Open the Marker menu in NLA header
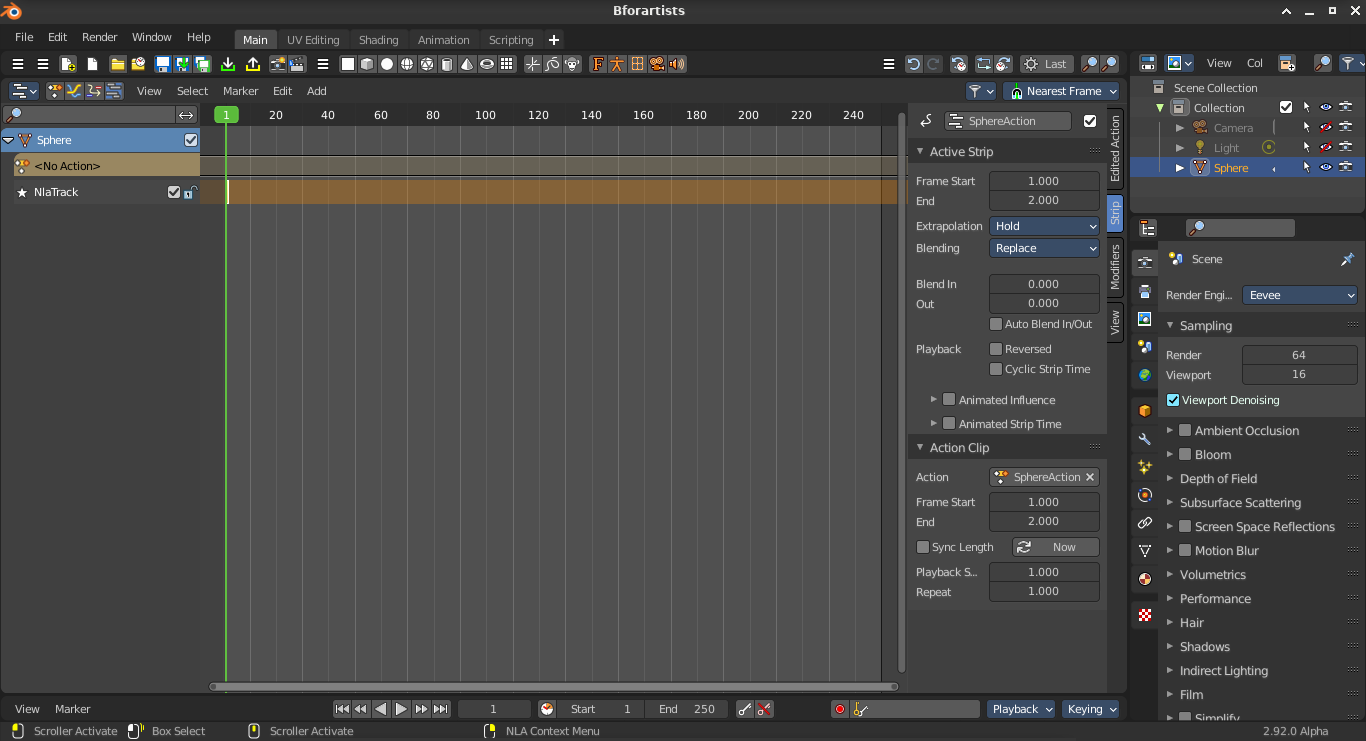Image resolution: width=1366 pixels, height=741 pixels. [240, 91]
